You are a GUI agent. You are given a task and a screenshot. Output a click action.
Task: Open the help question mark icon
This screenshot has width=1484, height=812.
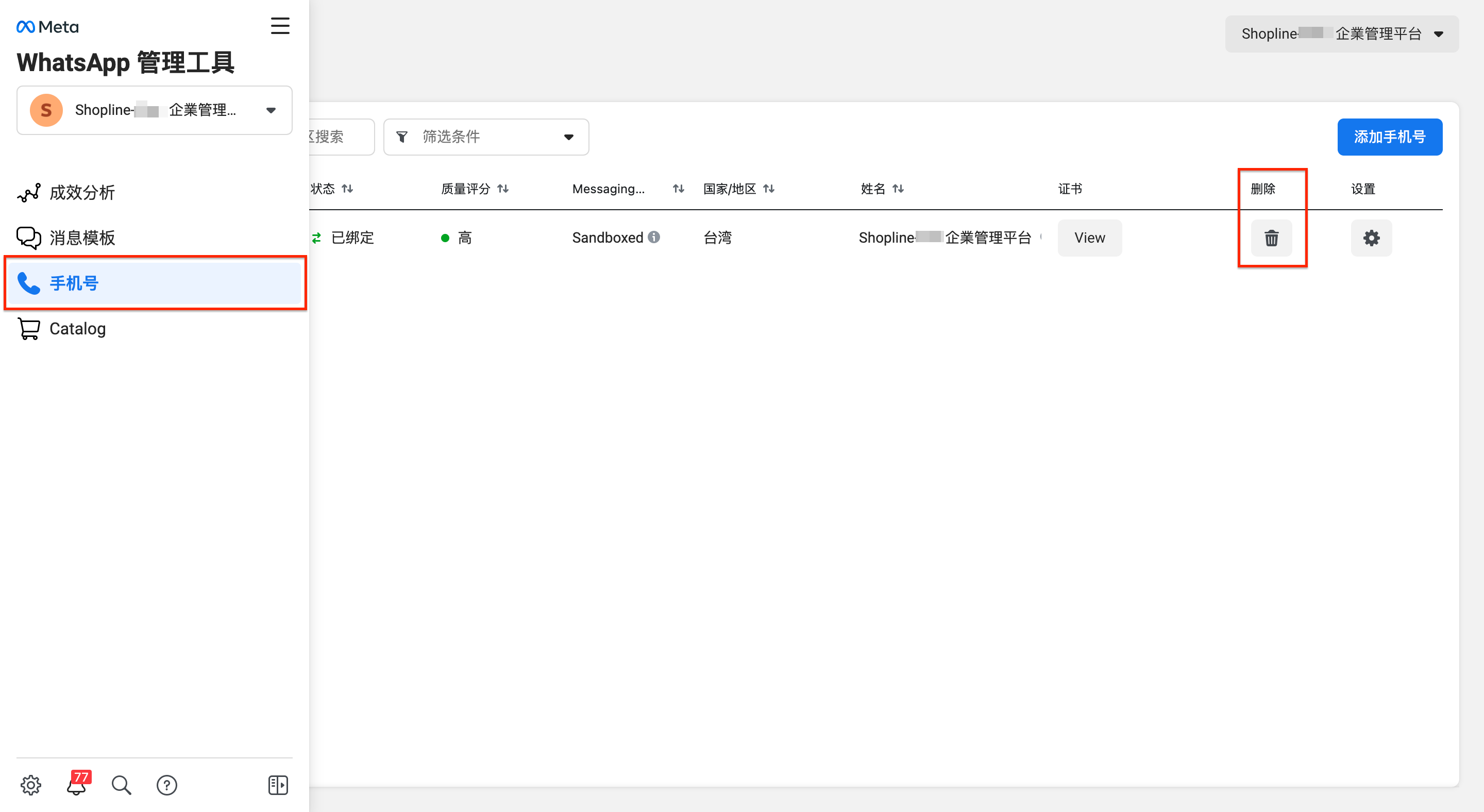click(167, 785)
